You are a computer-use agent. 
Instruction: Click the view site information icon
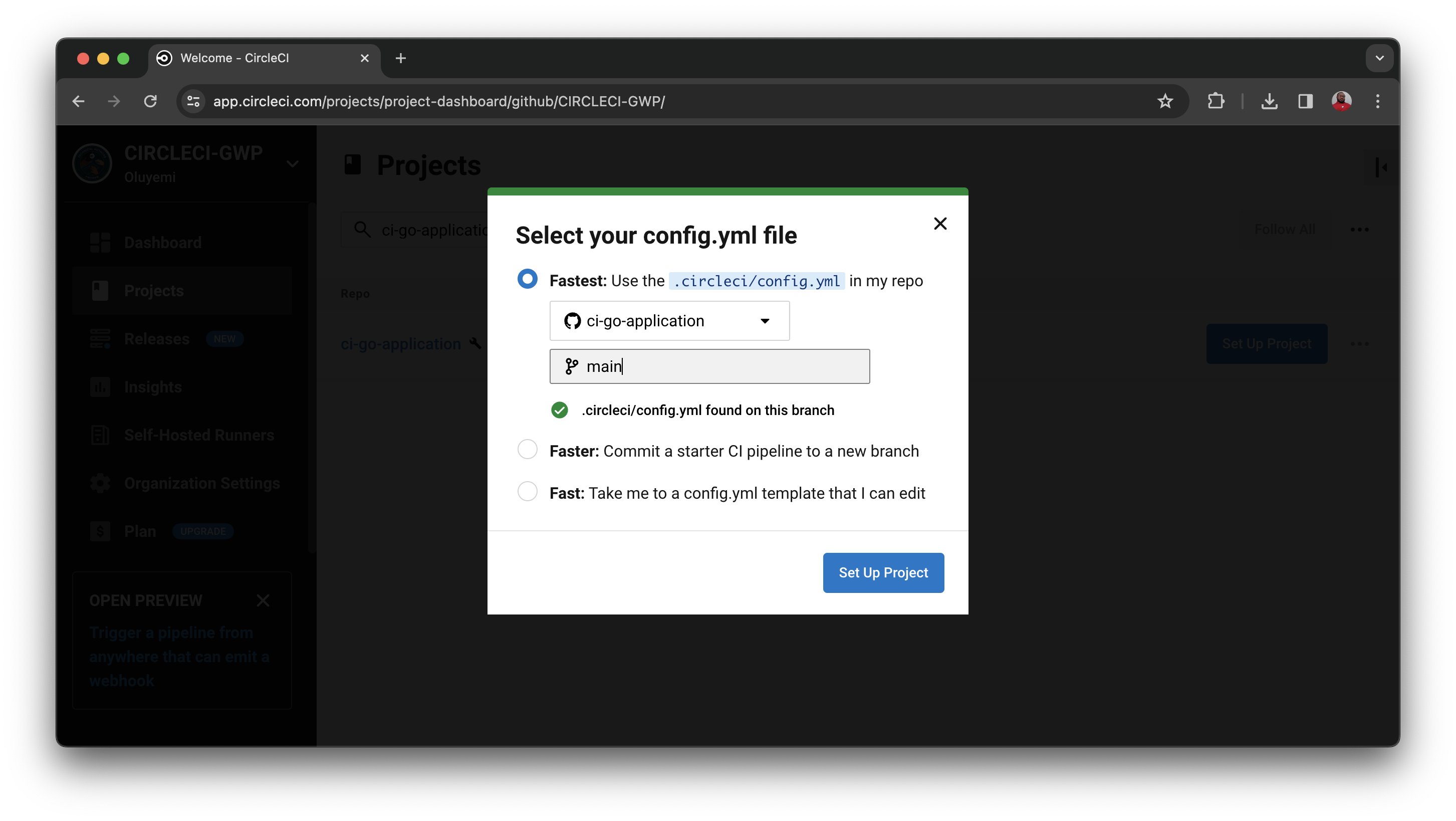tap(193, 101)
